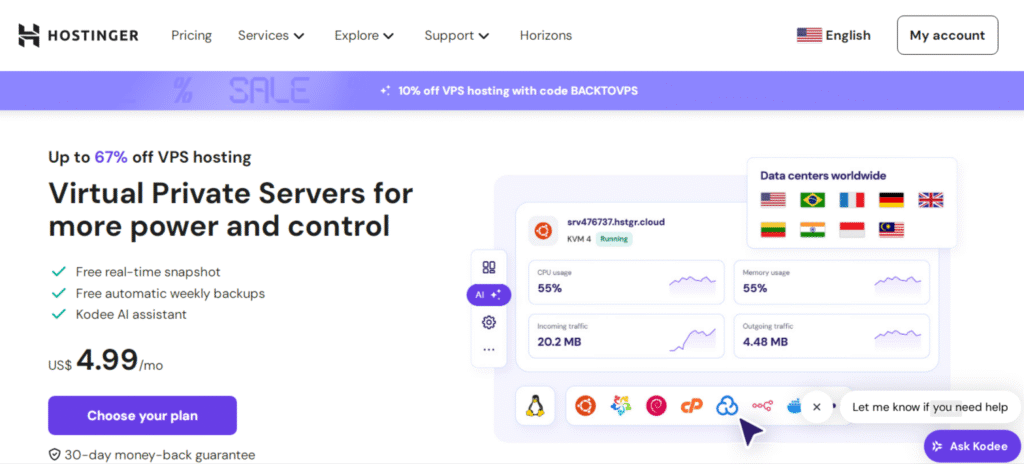This screenshot has width=1024, height=464.
Task: Open My account
Action: [x=947, y=35]
